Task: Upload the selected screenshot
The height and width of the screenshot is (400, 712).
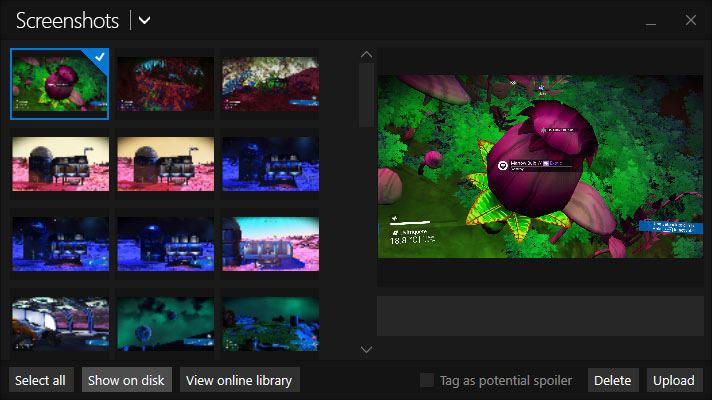Action: point(674,380)
